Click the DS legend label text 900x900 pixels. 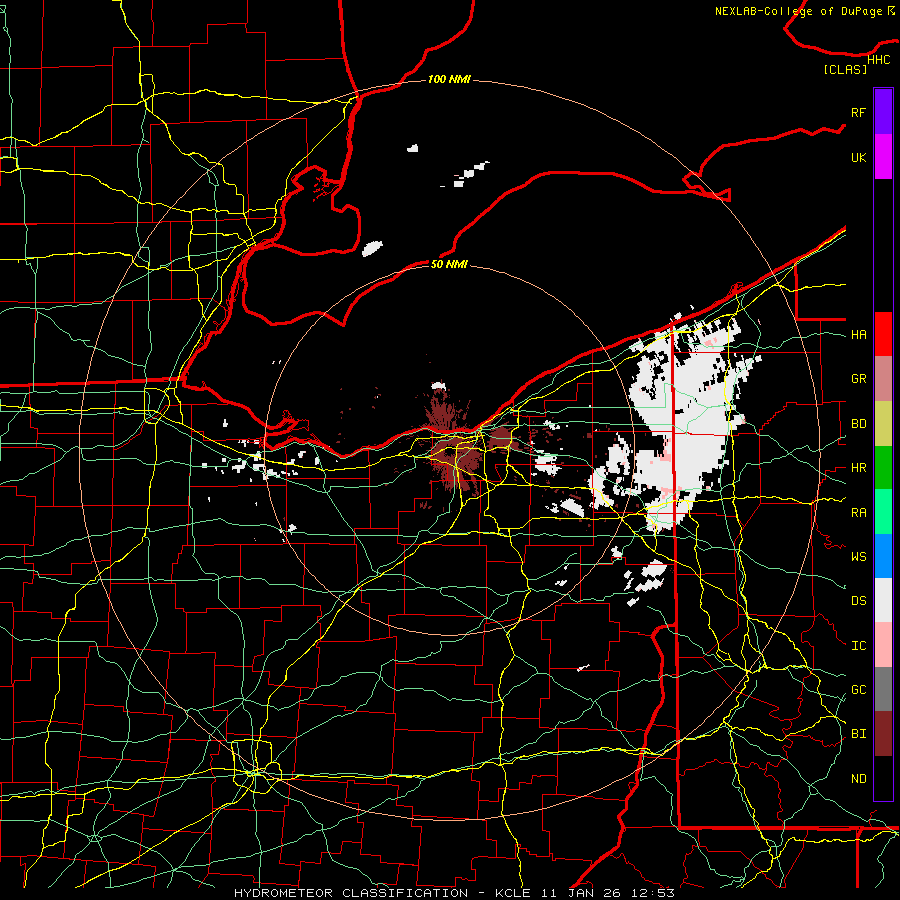tap(858, 601)
